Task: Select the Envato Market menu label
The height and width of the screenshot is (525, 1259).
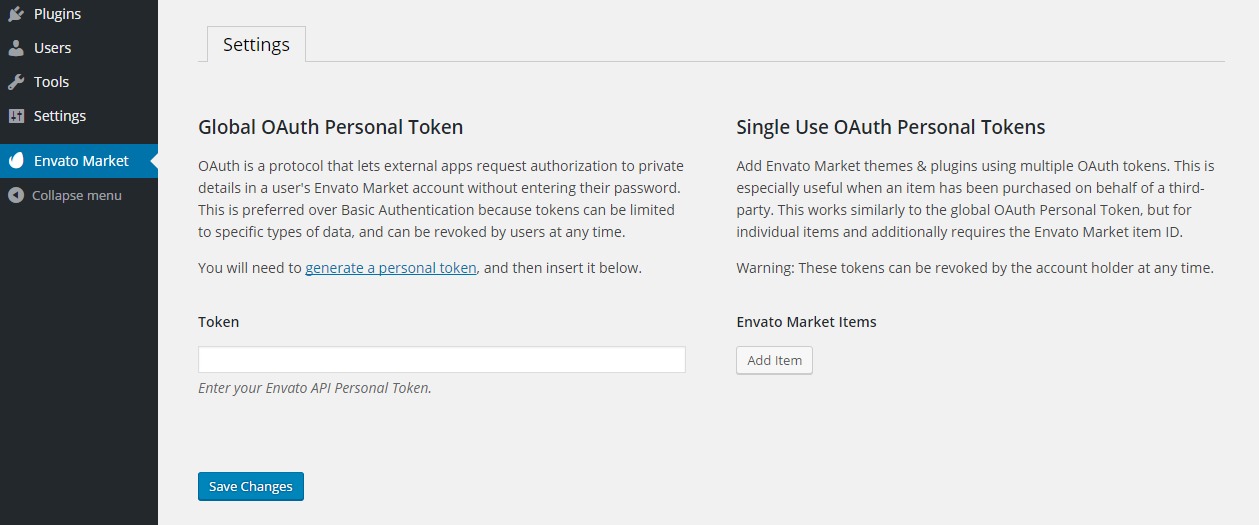Action: (x=81, y=161)
